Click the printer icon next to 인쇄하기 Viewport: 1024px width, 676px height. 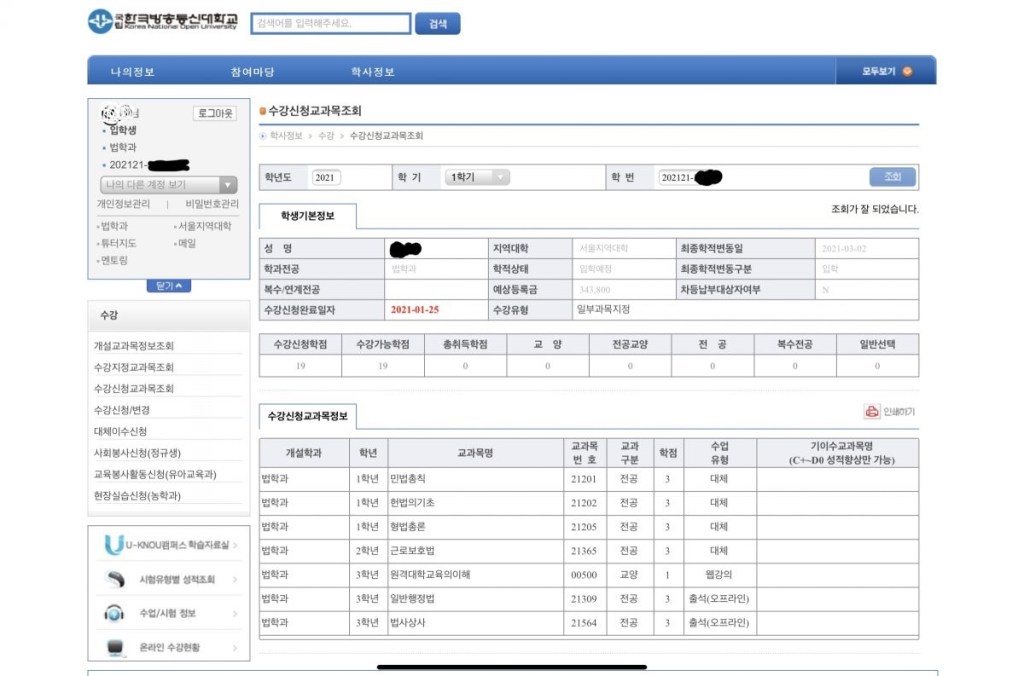871,411
